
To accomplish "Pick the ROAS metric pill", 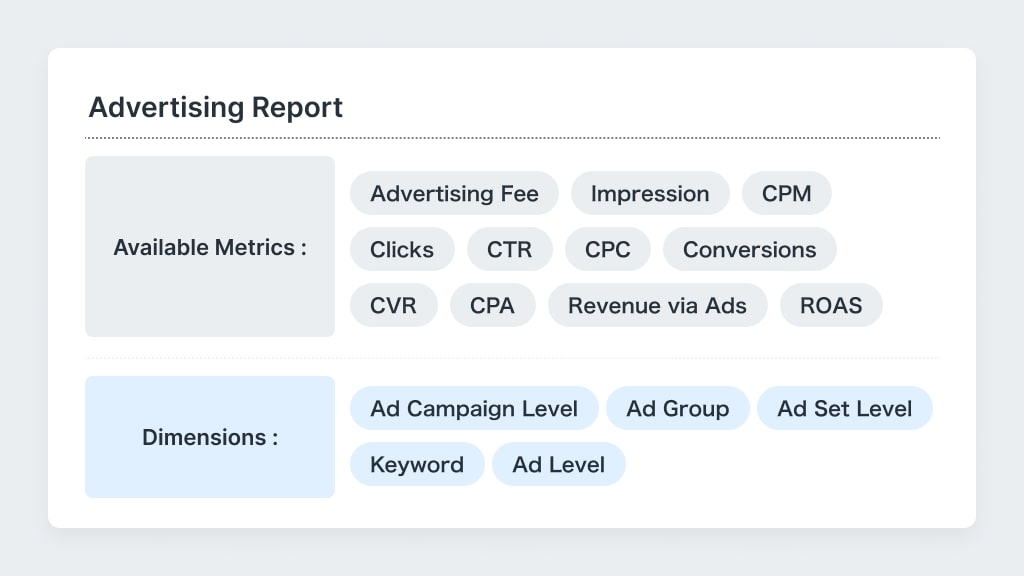I will pos(831,305).
